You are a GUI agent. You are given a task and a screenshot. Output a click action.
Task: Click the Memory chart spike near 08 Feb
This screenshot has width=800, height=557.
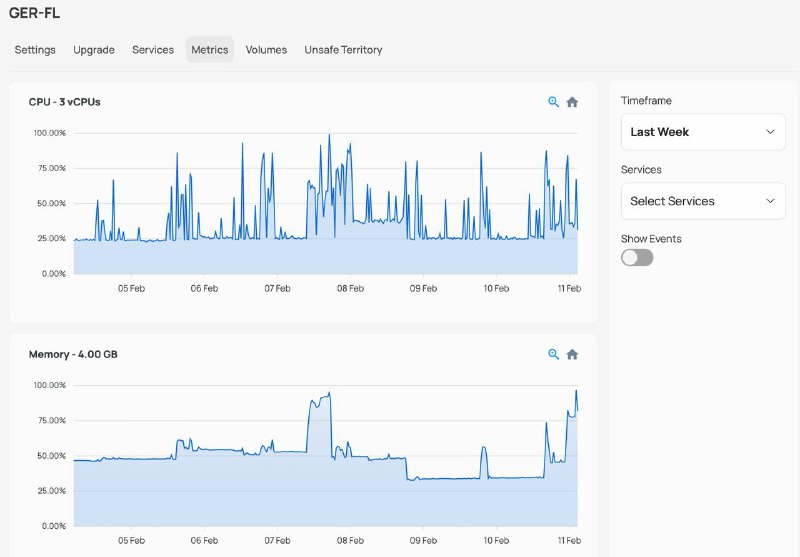click(319, 400)
